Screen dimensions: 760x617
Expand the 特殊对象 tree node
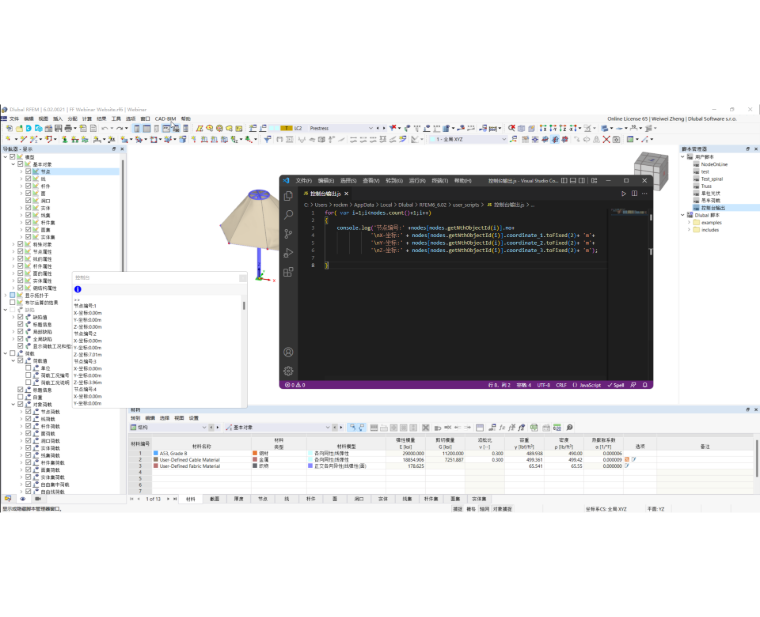(13, 244)
